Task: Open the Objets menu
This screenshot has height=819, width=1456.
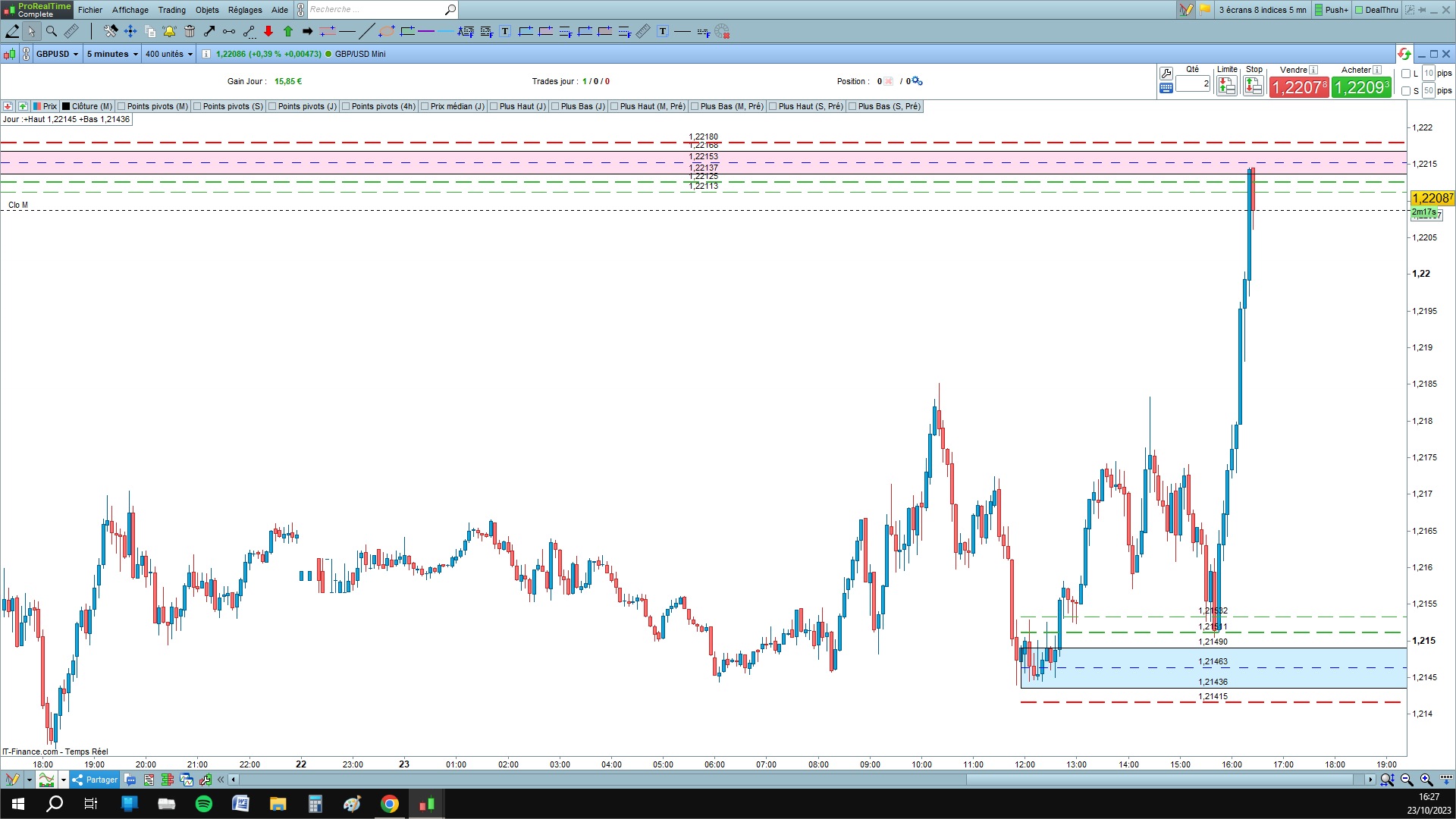Action: [207, 10]
